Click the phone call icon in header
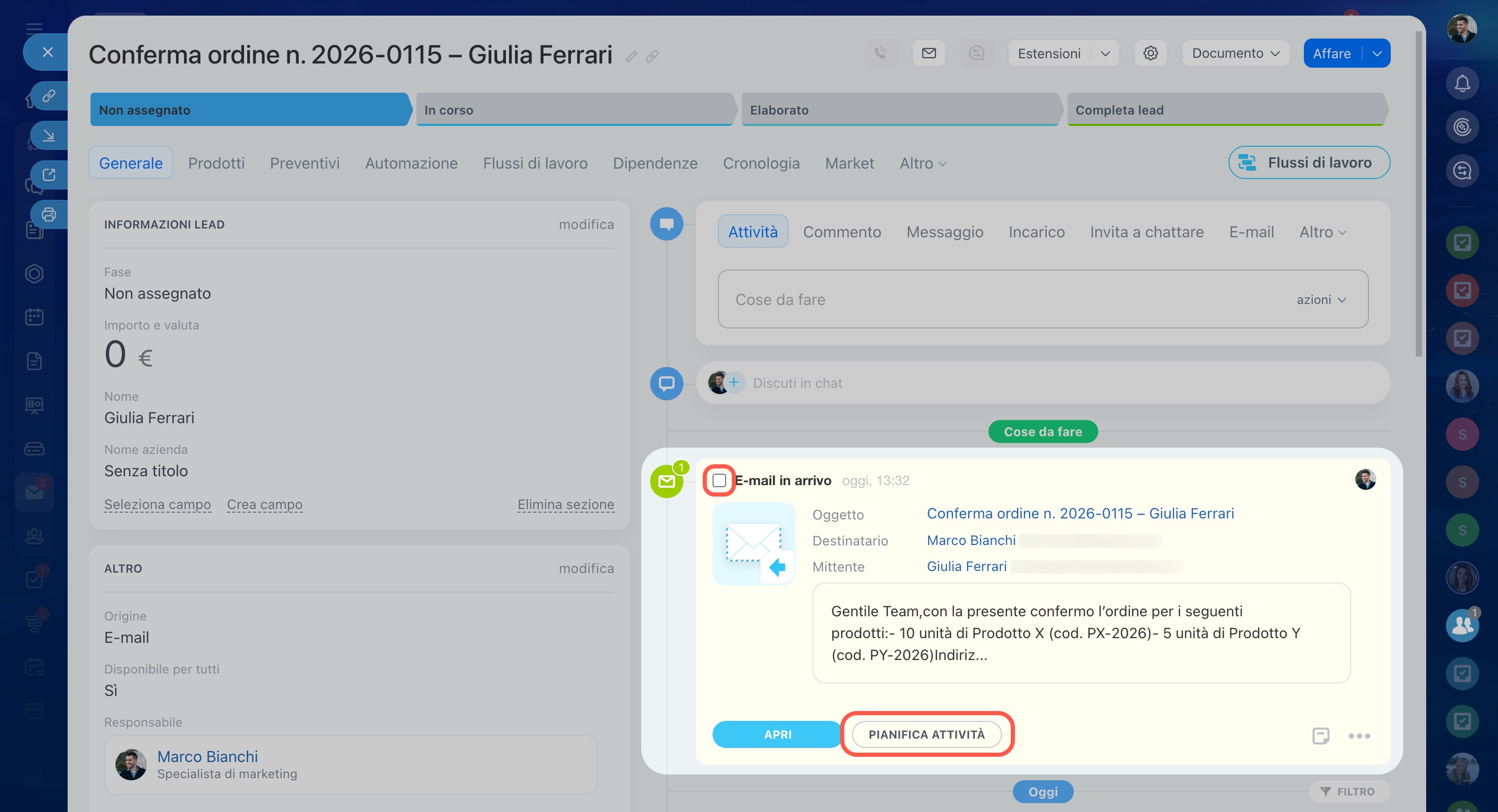 880,54
